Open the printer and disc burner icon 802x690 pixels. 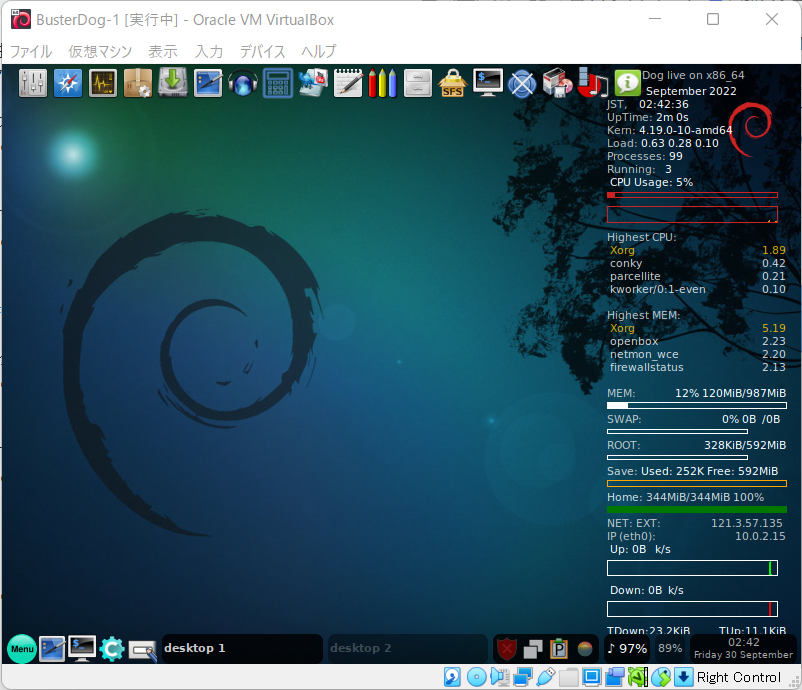pos(558,83)
